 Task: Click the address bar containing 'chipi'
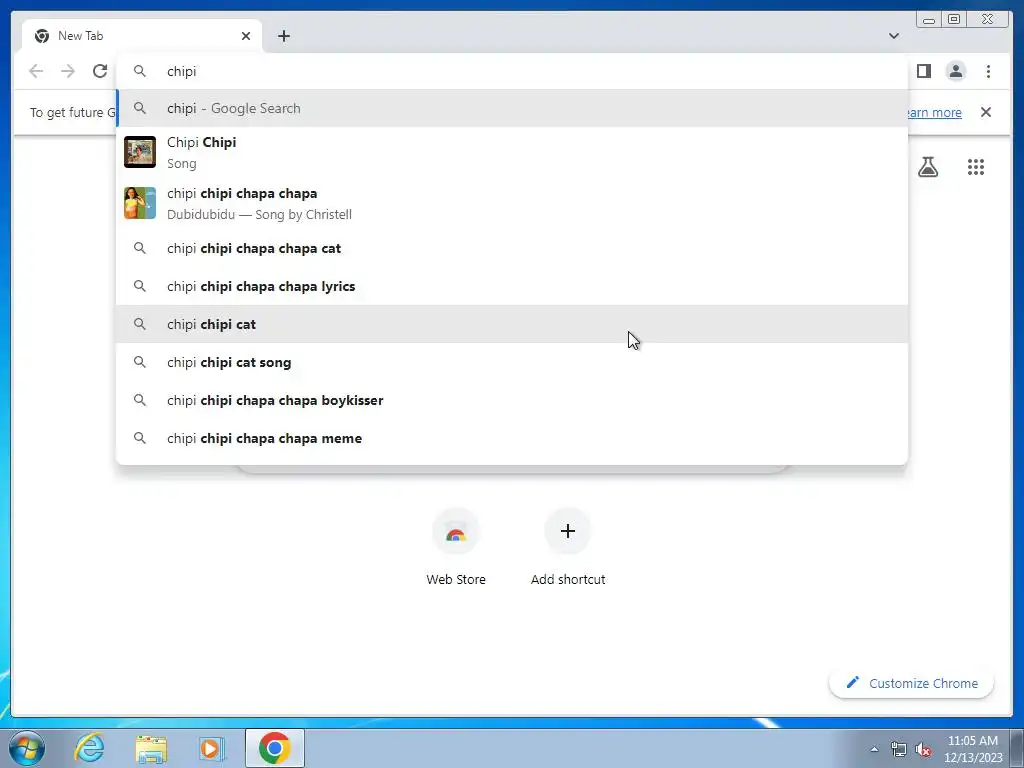512,71
